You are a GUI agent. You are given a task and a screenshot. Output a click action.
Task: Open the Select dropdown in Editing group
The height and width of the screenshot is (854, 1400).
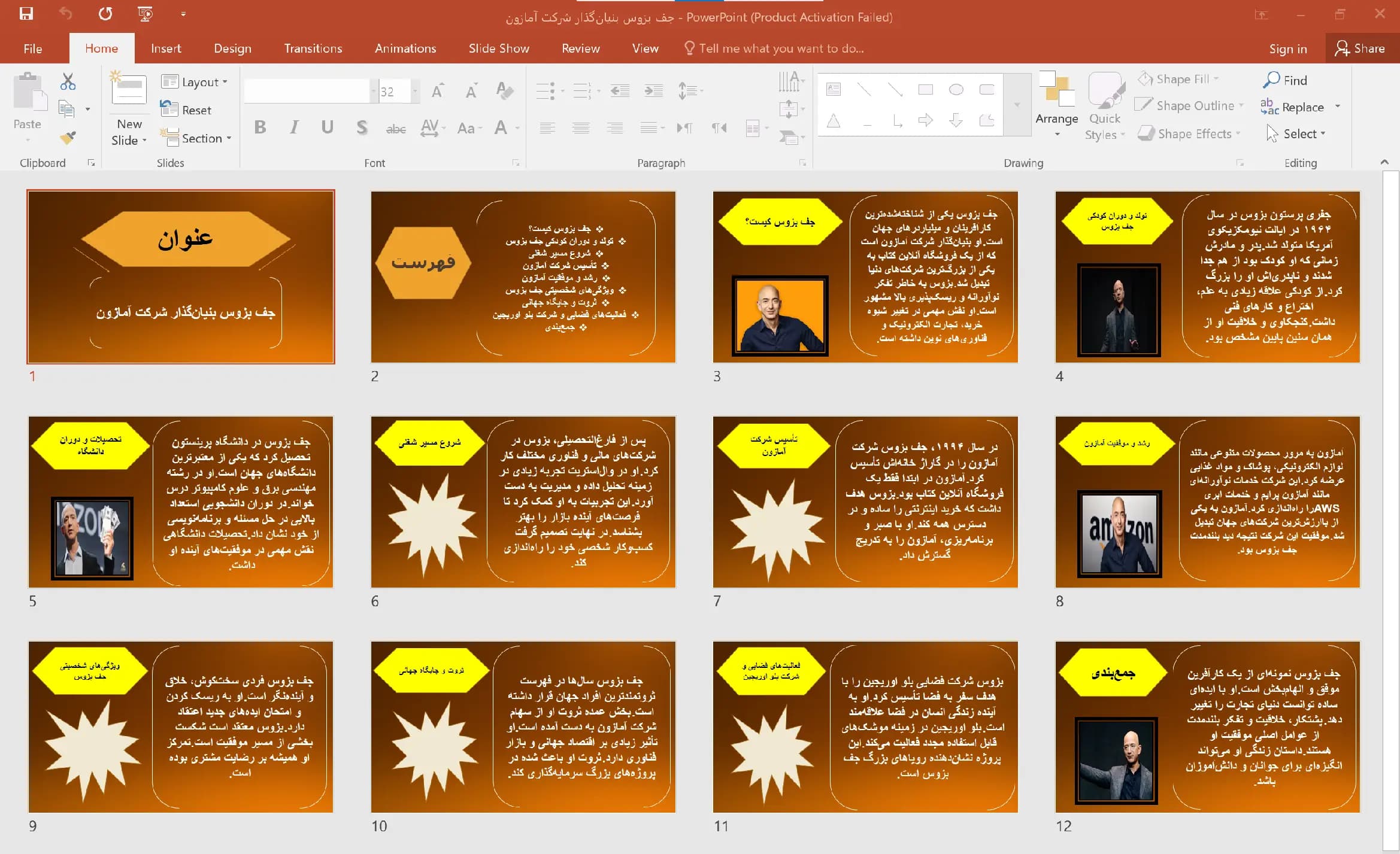coord(1296,133)
